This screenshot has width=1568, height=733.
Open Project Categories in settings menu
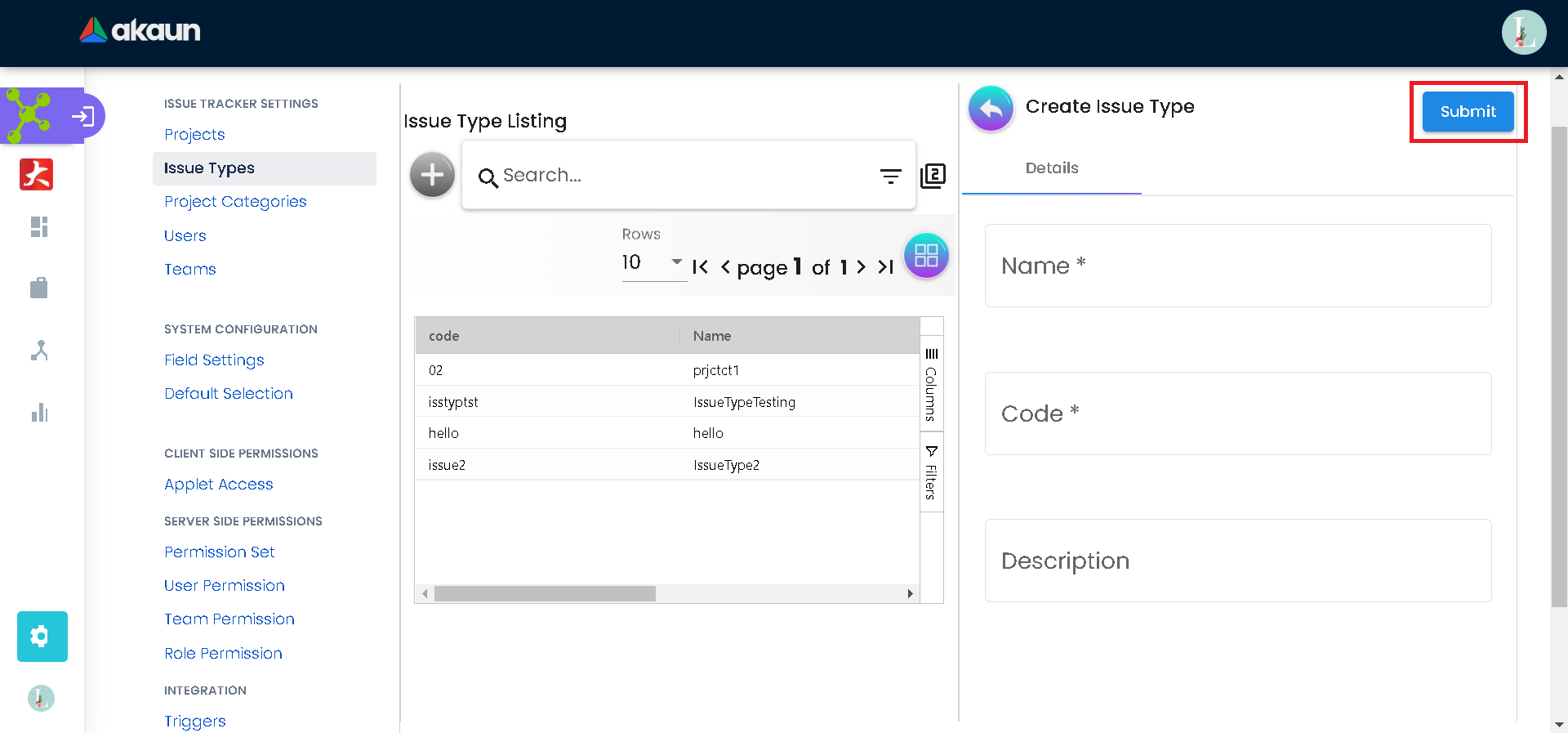click(235, 202)
